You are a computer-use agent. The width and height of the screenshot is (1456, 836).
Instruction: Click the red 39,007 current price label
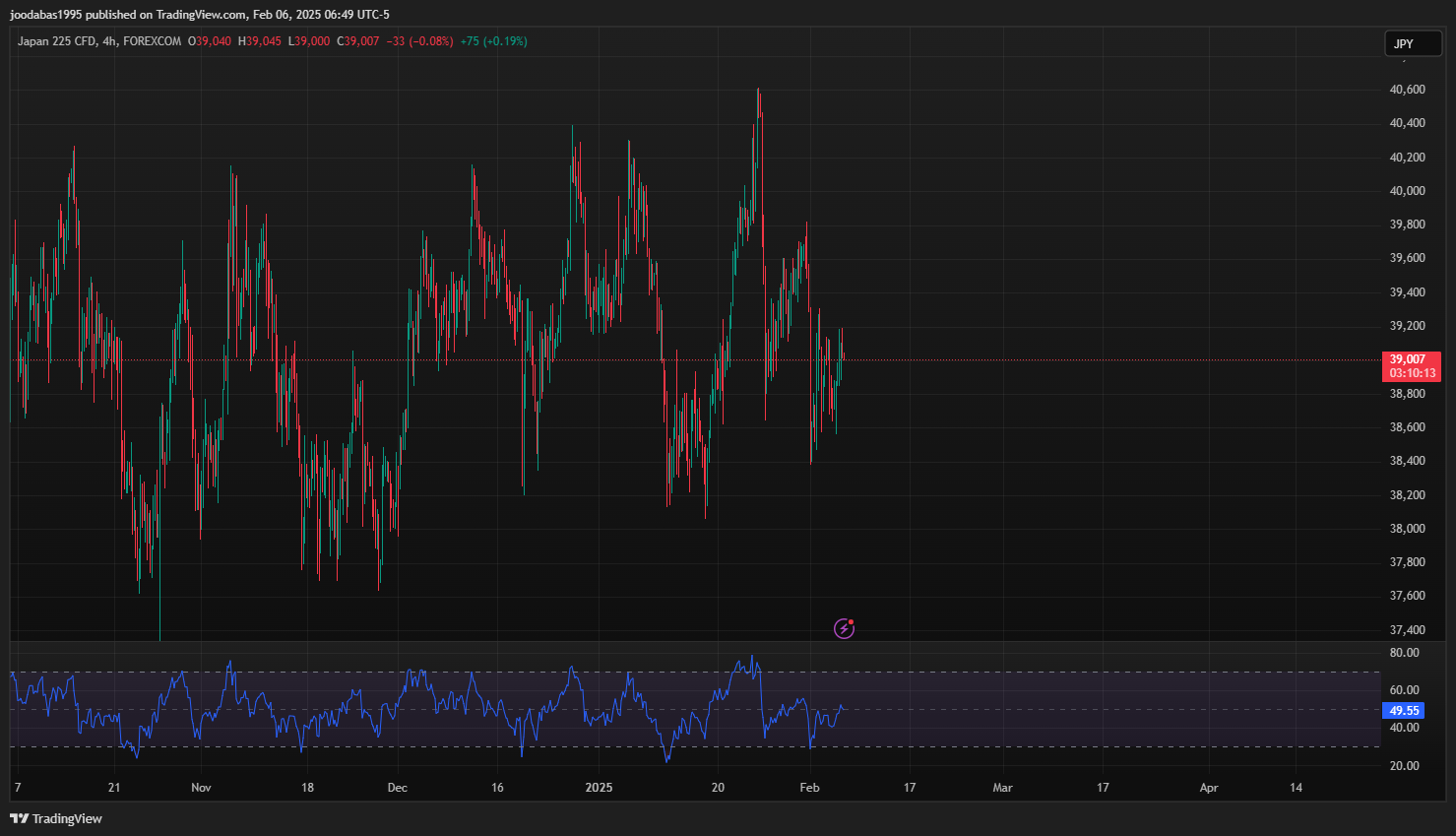click(x=1408, y=359)
